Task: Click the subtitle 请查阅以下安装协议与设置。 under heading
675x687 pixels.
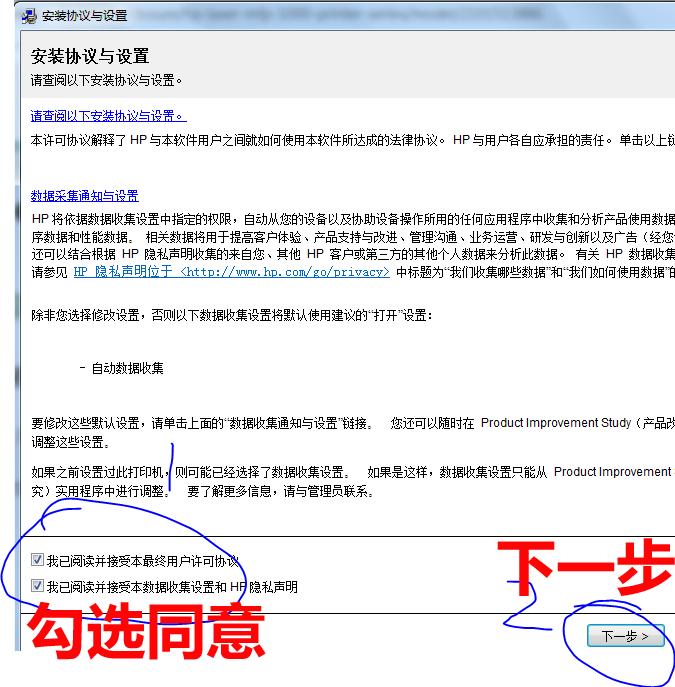Action: pyautogui.click(x=106, y=80)
